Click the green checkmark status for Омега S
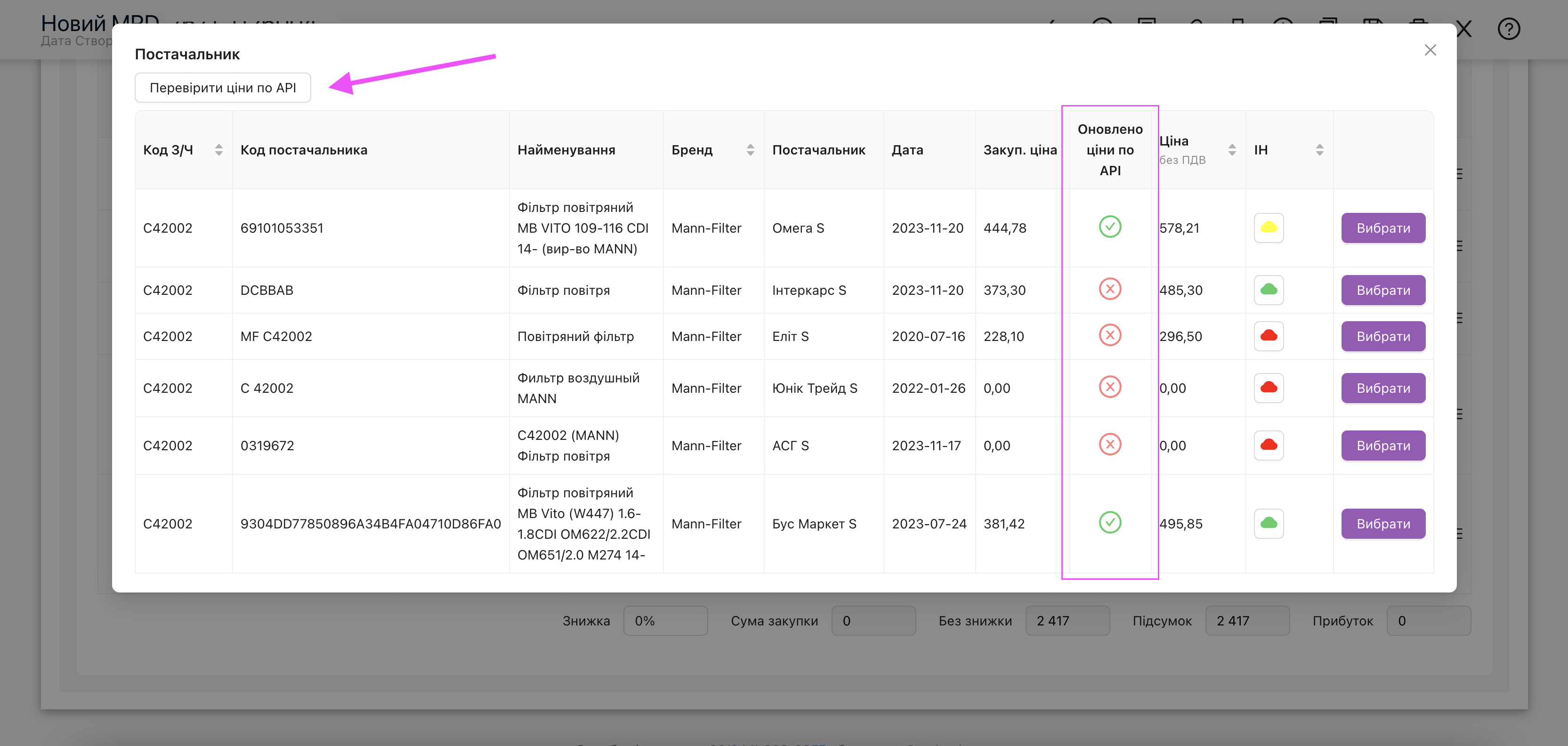Screen dimensions: 1568x746 click(x=1110, y=227)
